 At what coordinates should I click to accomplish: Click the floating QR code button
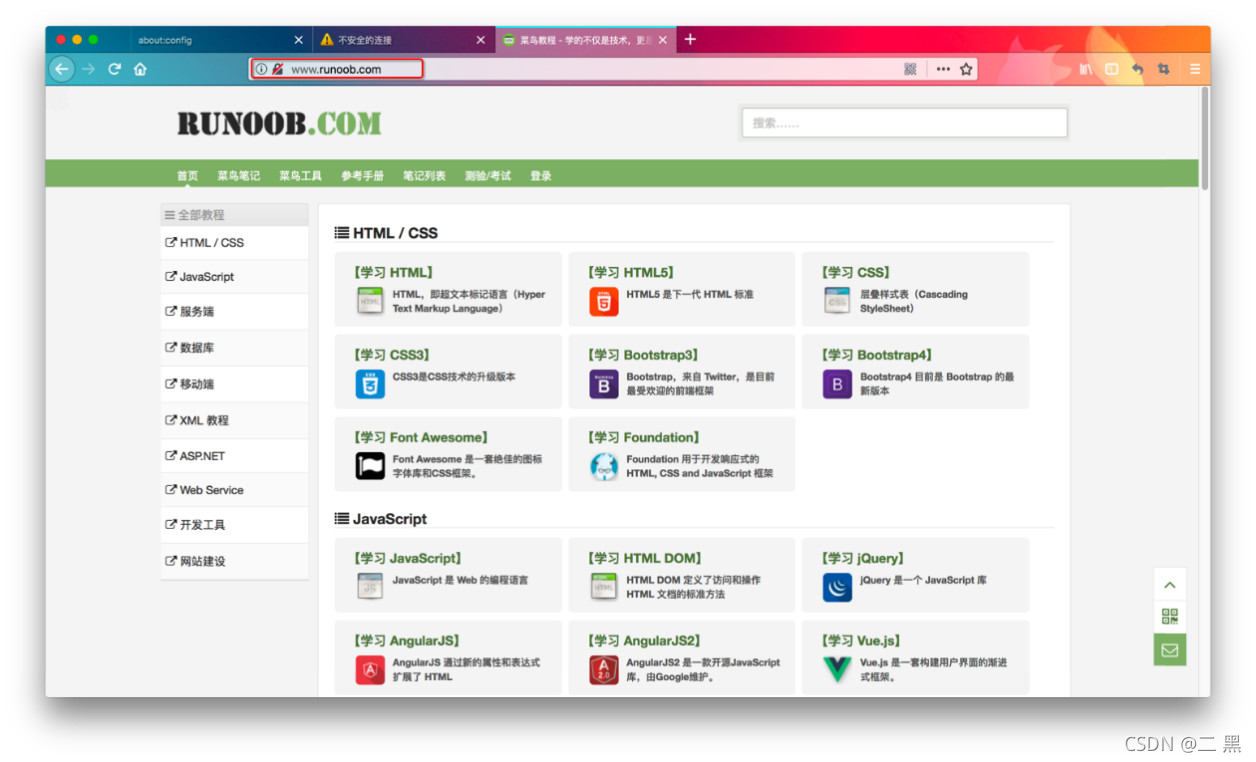tap(1170, 617)
